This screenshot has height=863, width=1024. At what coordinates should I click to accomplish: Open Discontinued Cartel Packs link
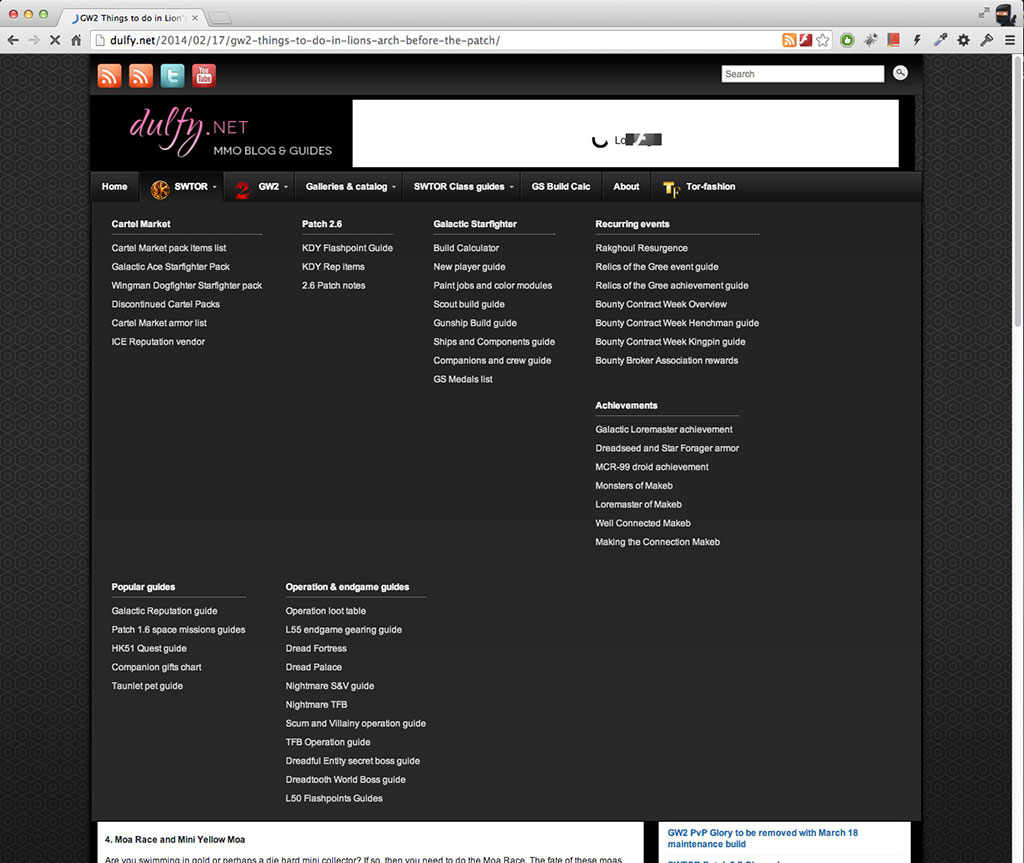tap(165, 304)
